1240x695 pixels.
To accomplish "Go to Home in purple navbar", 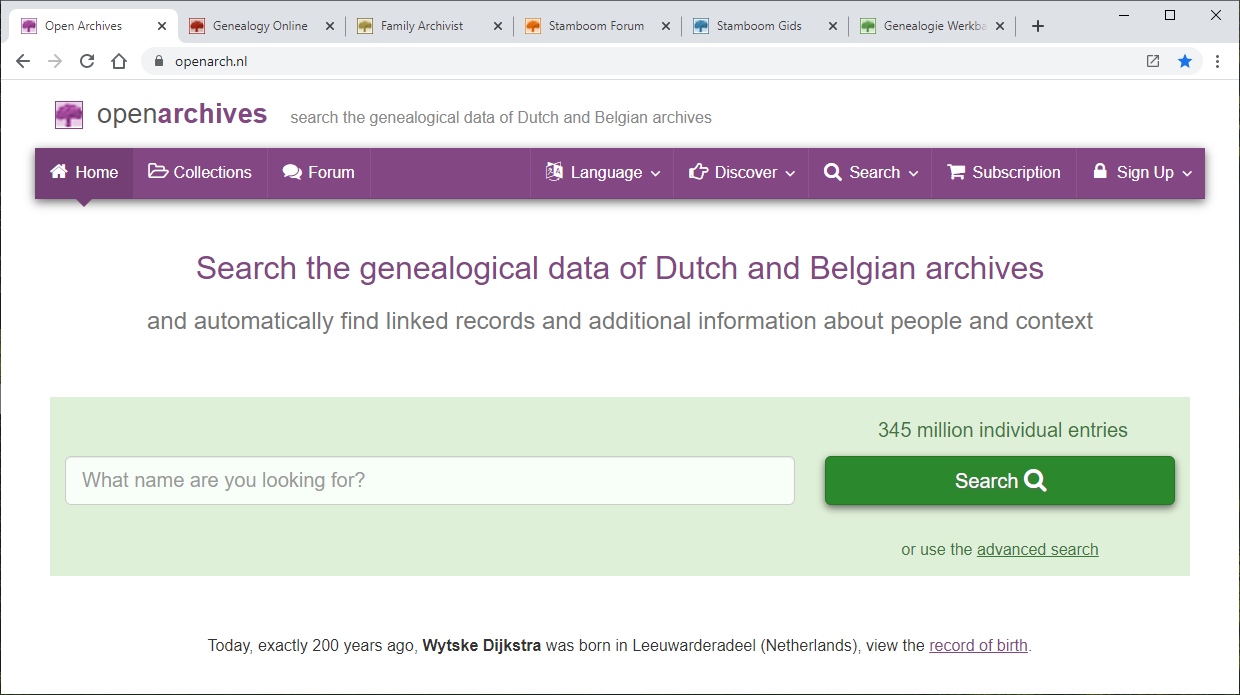I will 84,172.
